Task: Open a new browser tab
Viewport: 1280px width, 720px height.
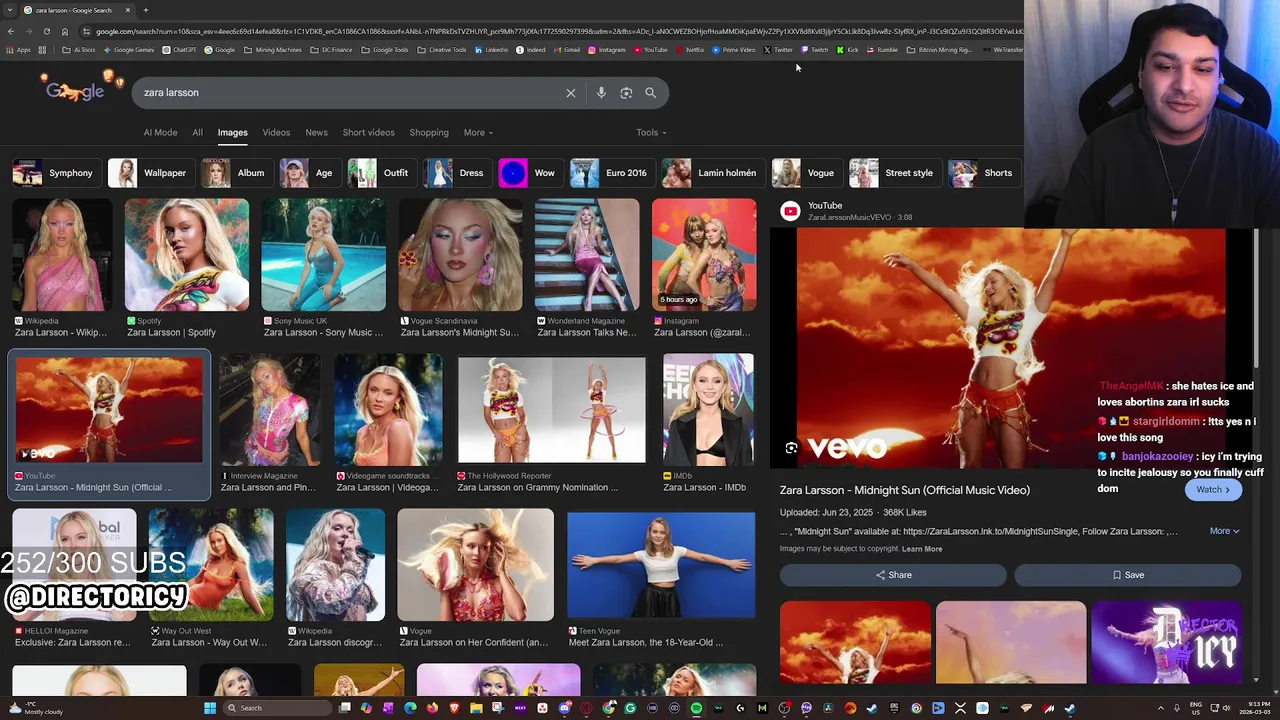Action: coord(145,10)
